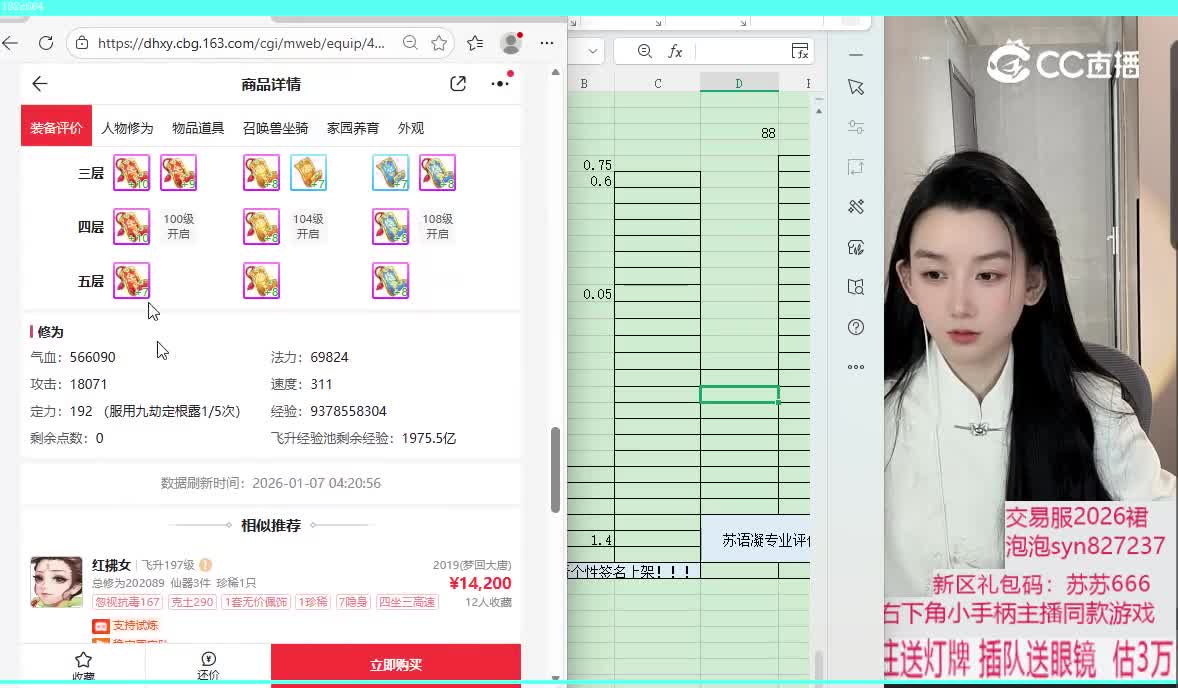1178x688 pixels.
Task: Click cell with value 0.75
Action: pos(591,164)
